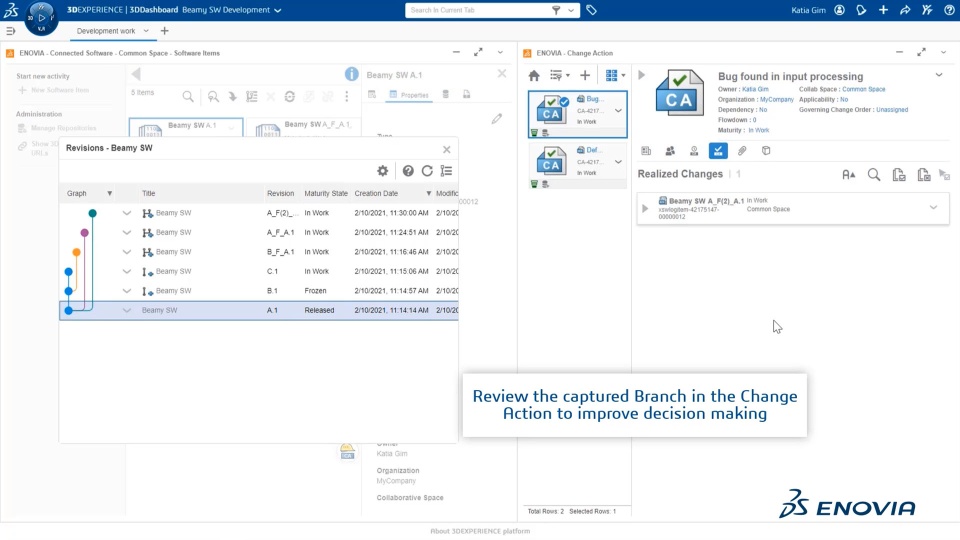The width and height of the screenshot is (960, 540).
Task: Toggle the dashboard side menu icon
Action: pos(10,31)
